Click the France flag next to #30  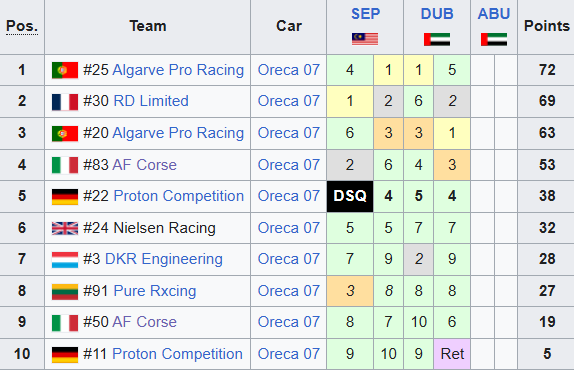65,102
